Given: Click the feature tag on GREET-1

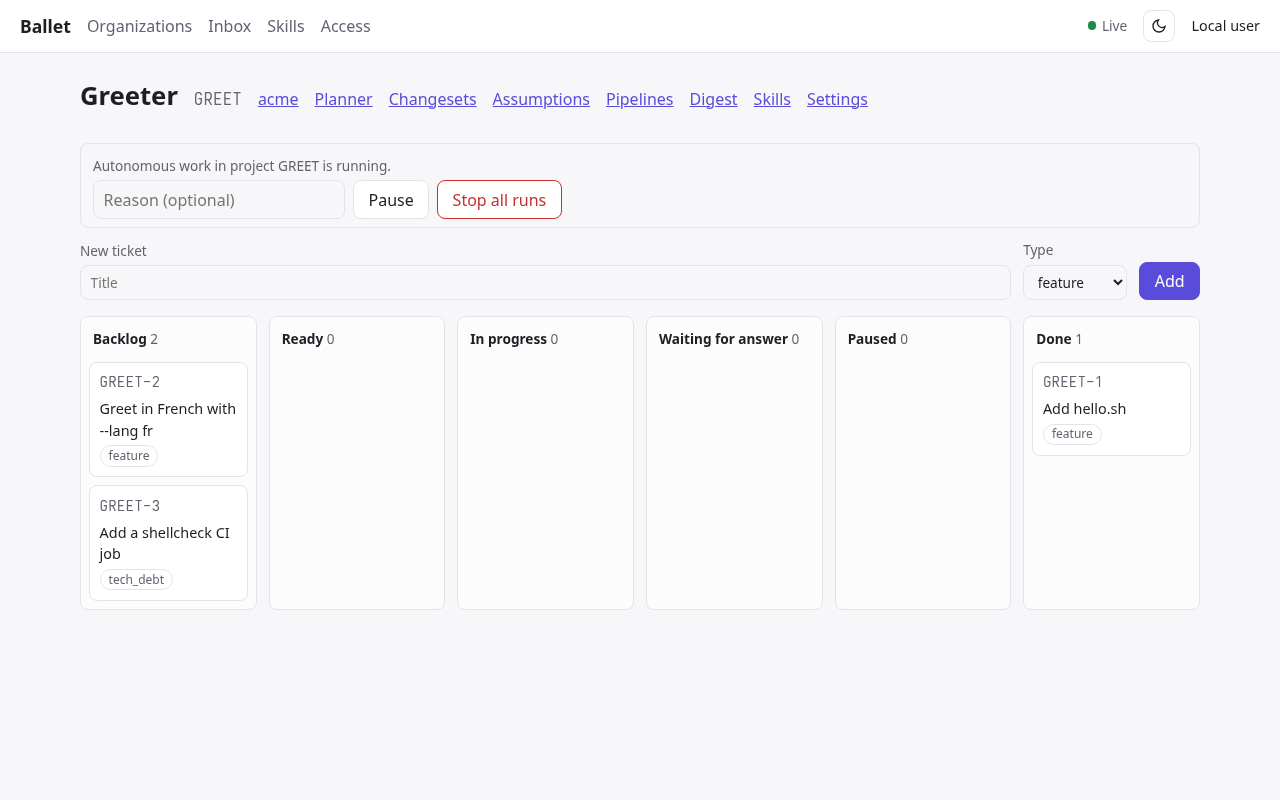Looking at the screenshot, I should pos(1072,434).
